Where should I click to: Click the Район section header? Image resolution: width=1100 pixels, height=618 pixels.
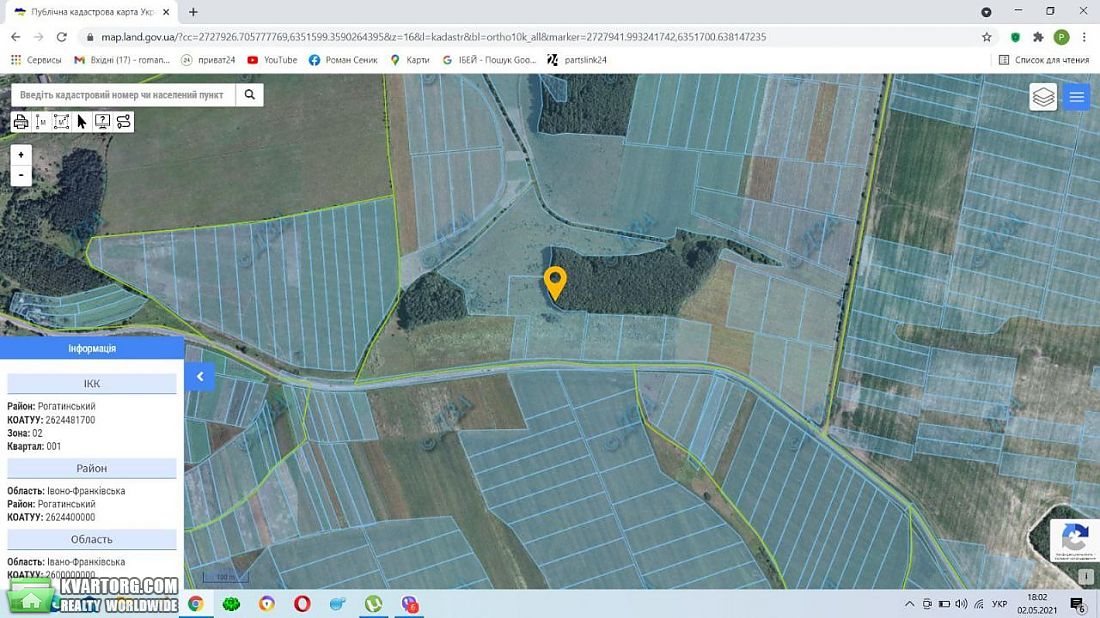click(x=92, y=468)
